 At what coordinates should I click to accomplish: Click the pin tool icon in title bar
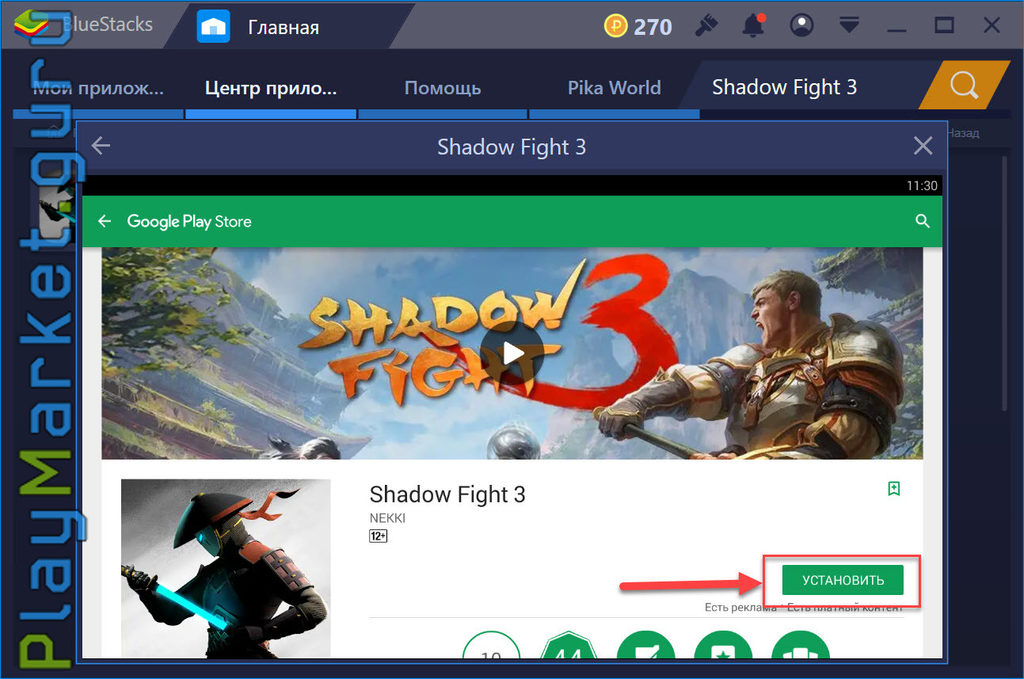click(706, 25)
